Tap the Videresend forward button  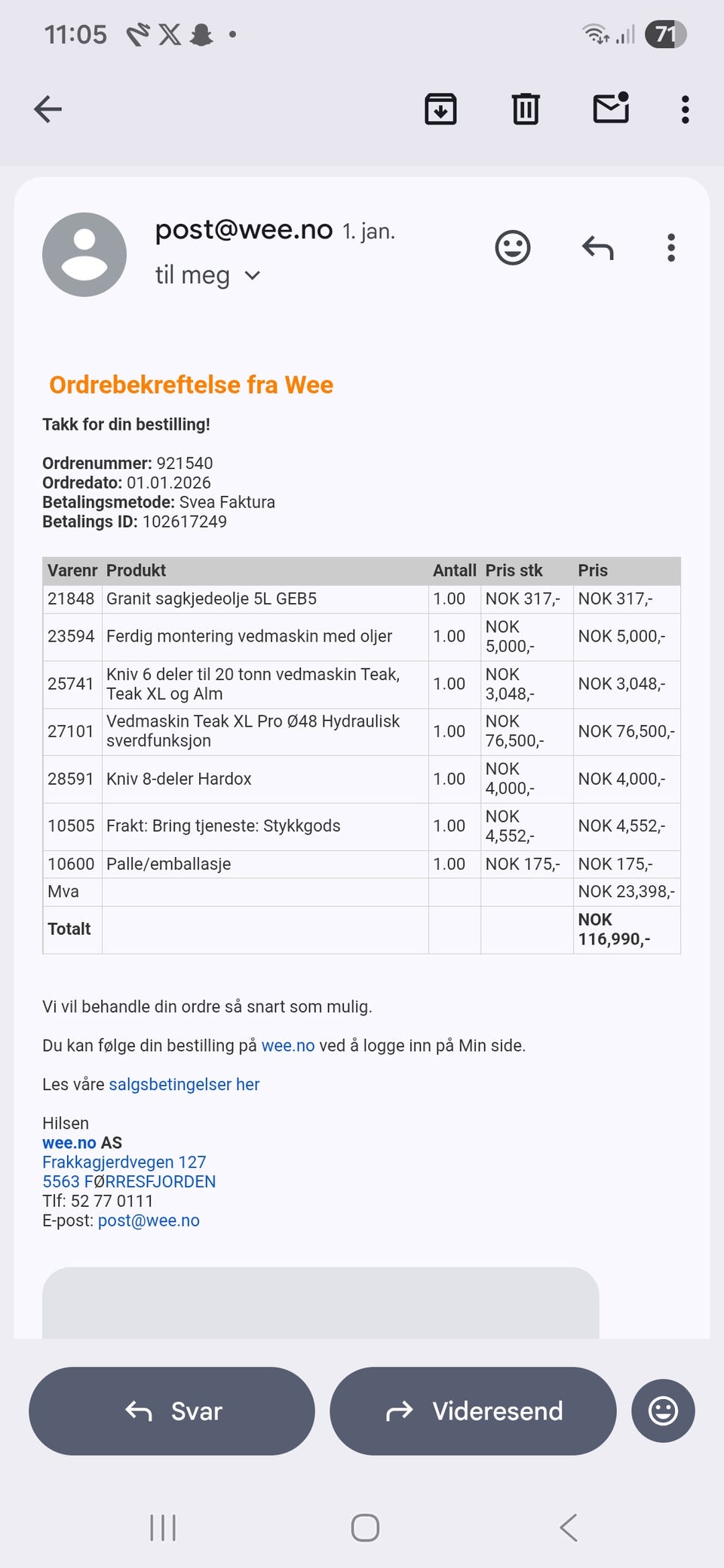pos(473,1411)
